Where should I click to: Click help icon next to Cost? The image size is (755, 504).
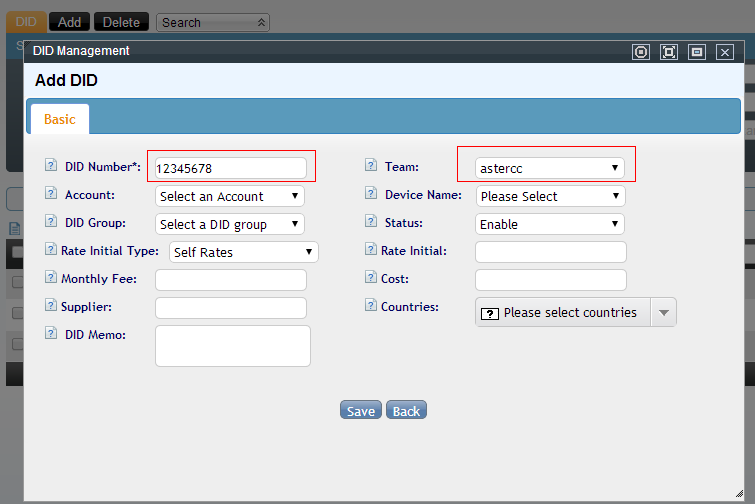tap(371, 278)
